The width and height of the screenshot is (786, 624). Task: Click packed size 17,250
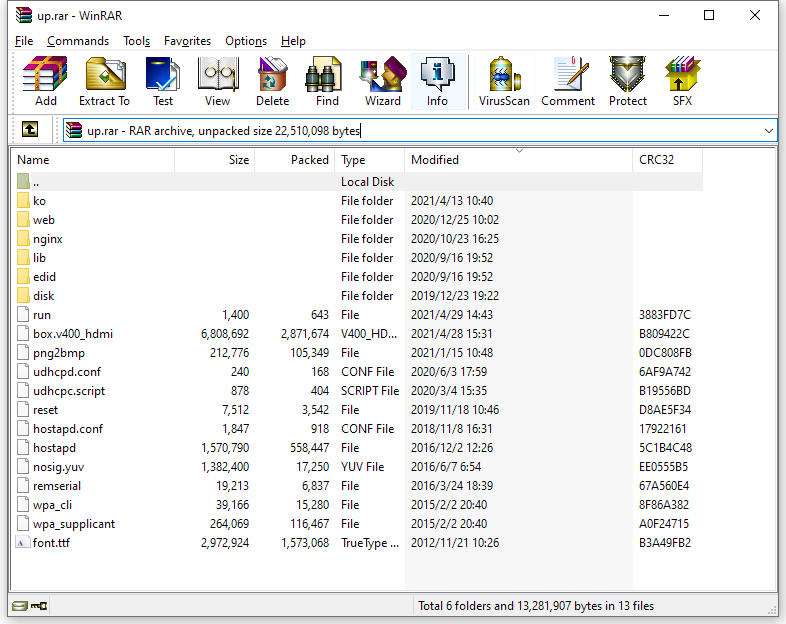click(312, 467)
